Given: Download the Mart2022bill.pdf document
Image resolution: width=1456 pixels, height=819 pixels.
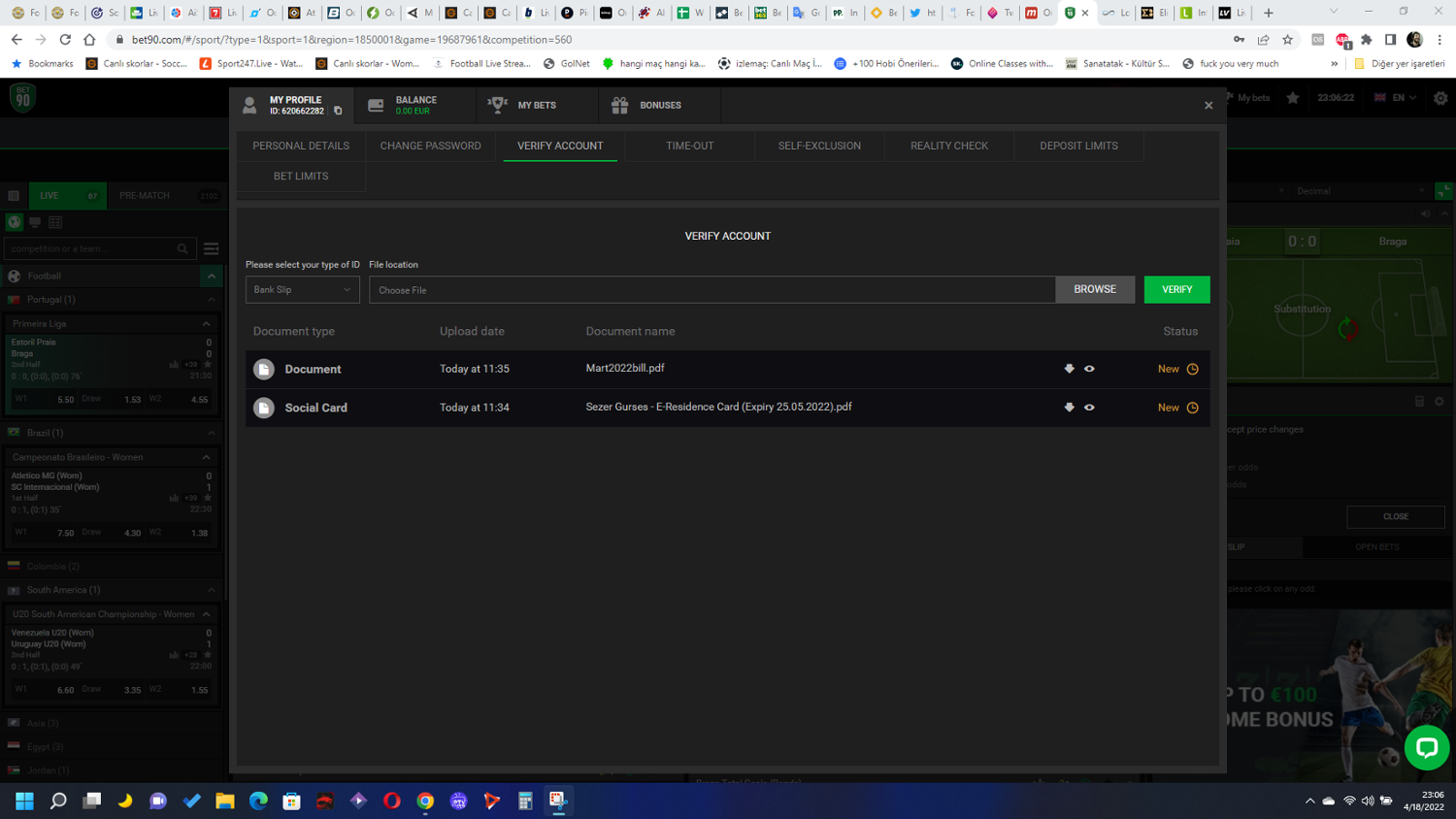Looking at the screenshot, I should coord(1069,369).
